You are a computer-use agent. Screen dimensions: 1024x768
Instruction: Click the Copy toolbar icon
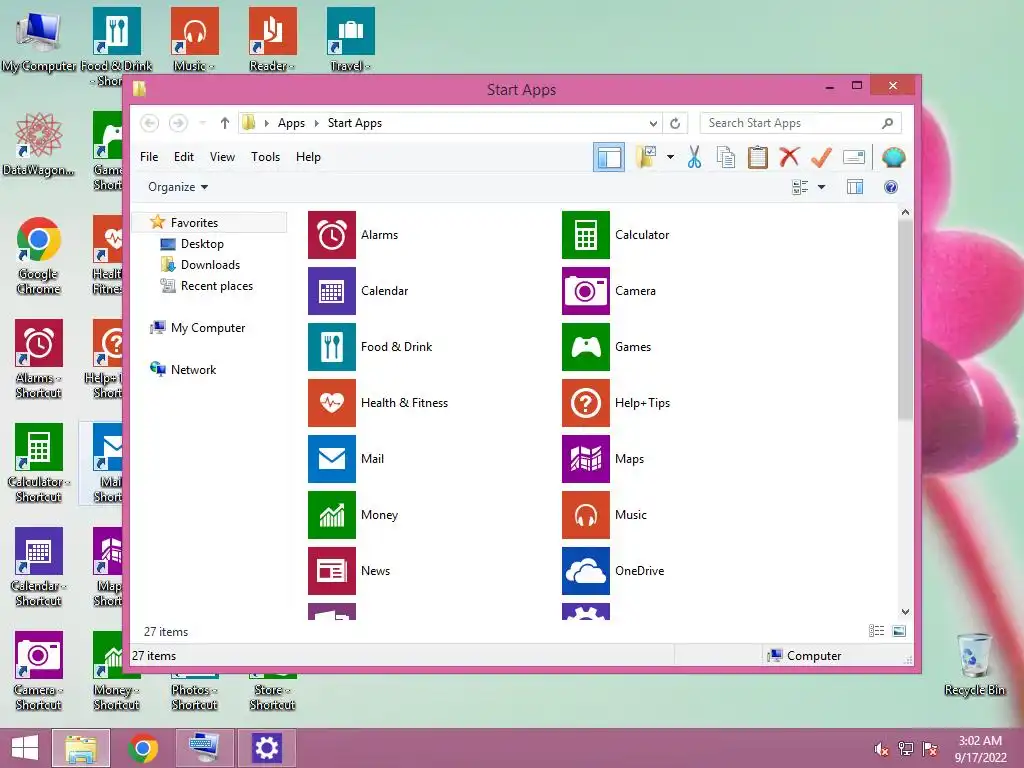[x=726, y=157]
